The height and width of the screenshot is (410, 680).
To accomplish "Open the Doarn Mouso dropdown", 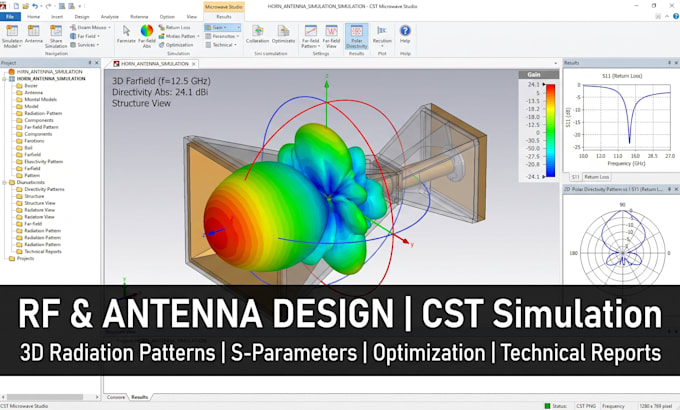I will (x=90, y=27).
